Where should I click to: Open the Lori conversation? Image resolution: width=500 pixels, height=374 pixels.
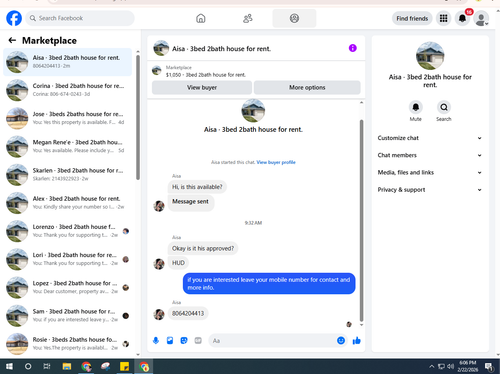tap(68, 259)
